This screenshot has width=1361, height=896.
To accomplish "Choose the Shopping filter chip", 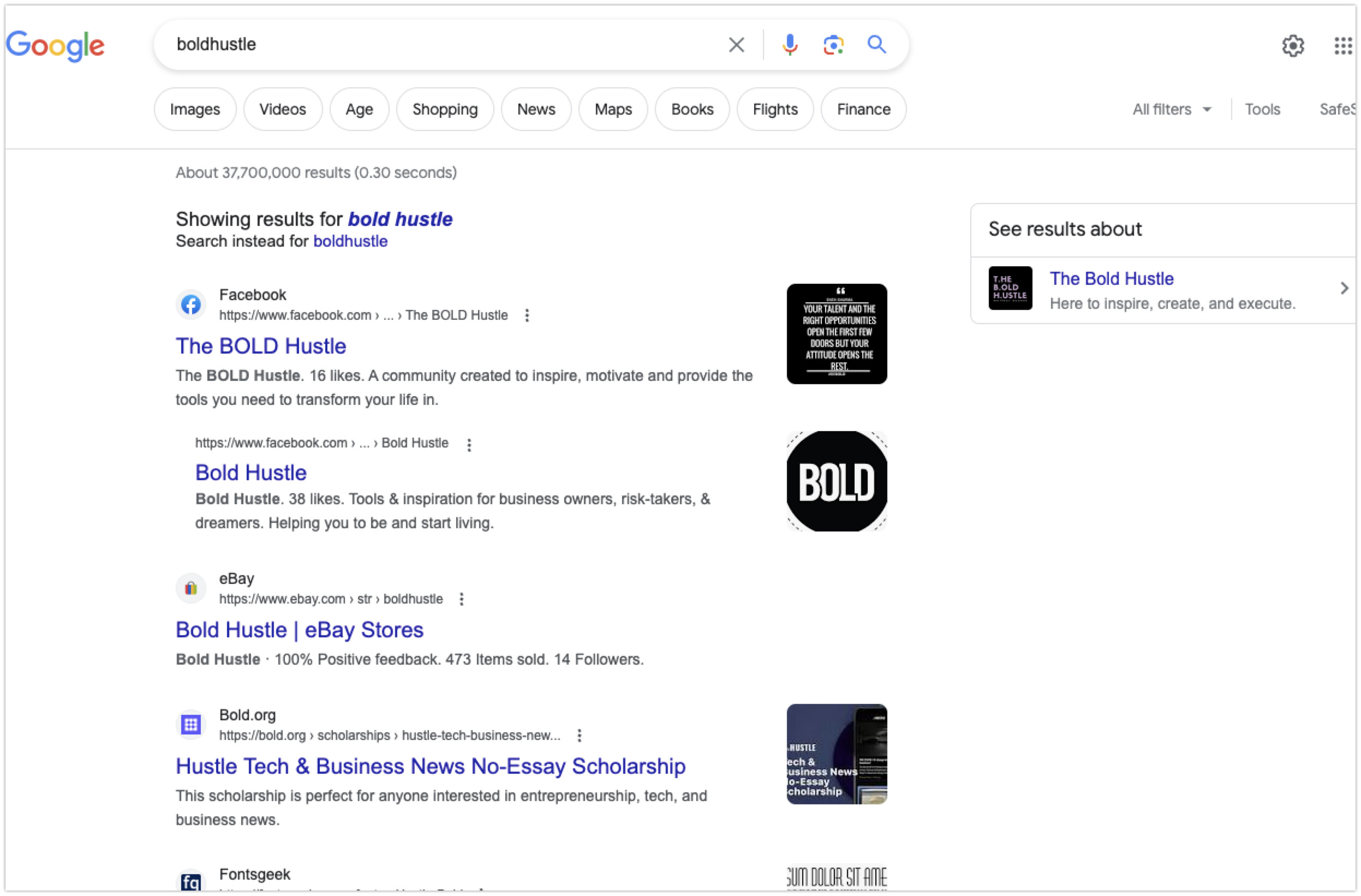I will [444, 109].
